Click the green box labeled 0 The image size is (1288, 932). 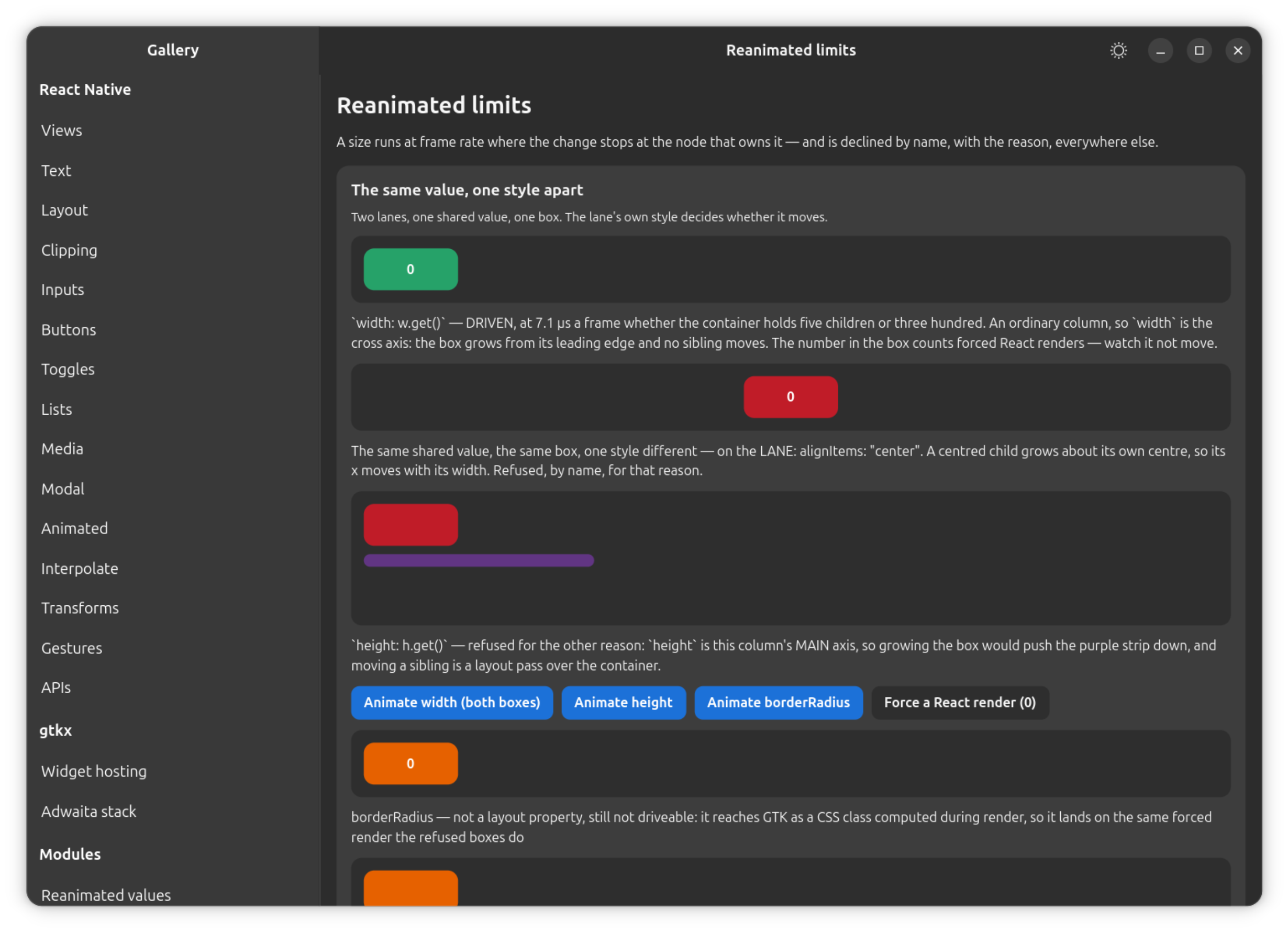[410, 269]
